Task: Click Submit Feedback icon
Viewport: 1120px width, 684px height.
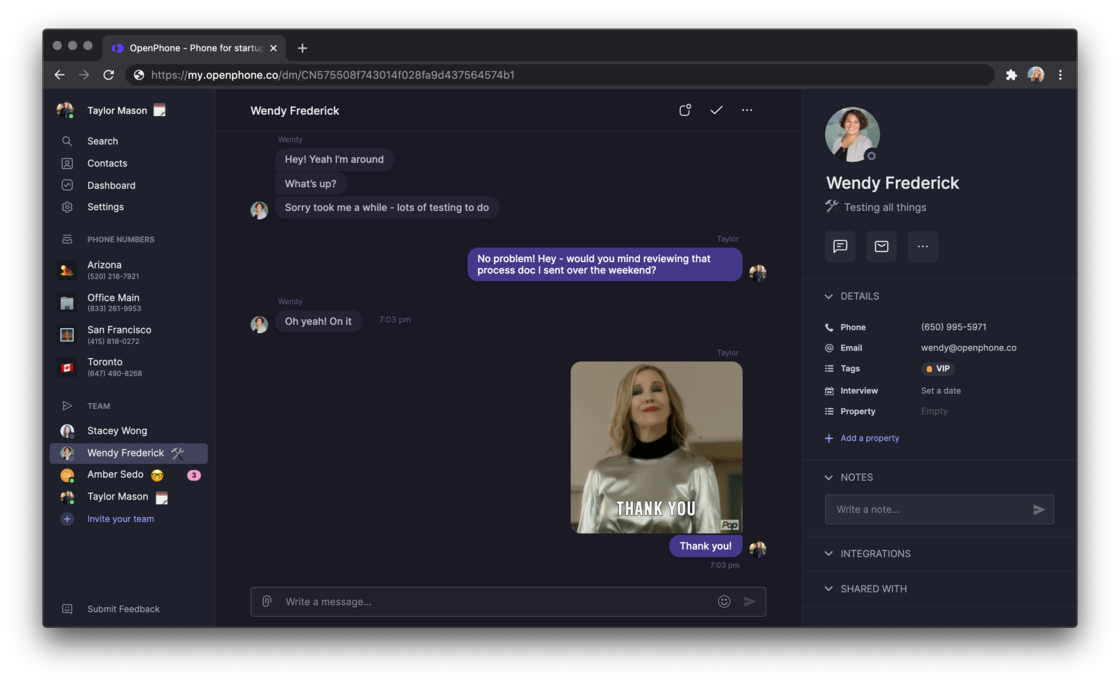Action: [67, 609]
